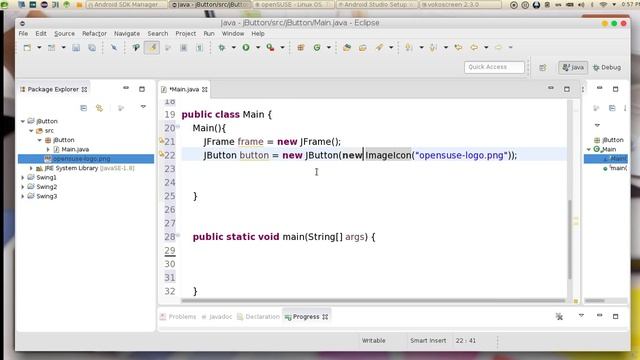Click the New Java Package icon
This screenshot has height=360, width=640.
[301, 48]
